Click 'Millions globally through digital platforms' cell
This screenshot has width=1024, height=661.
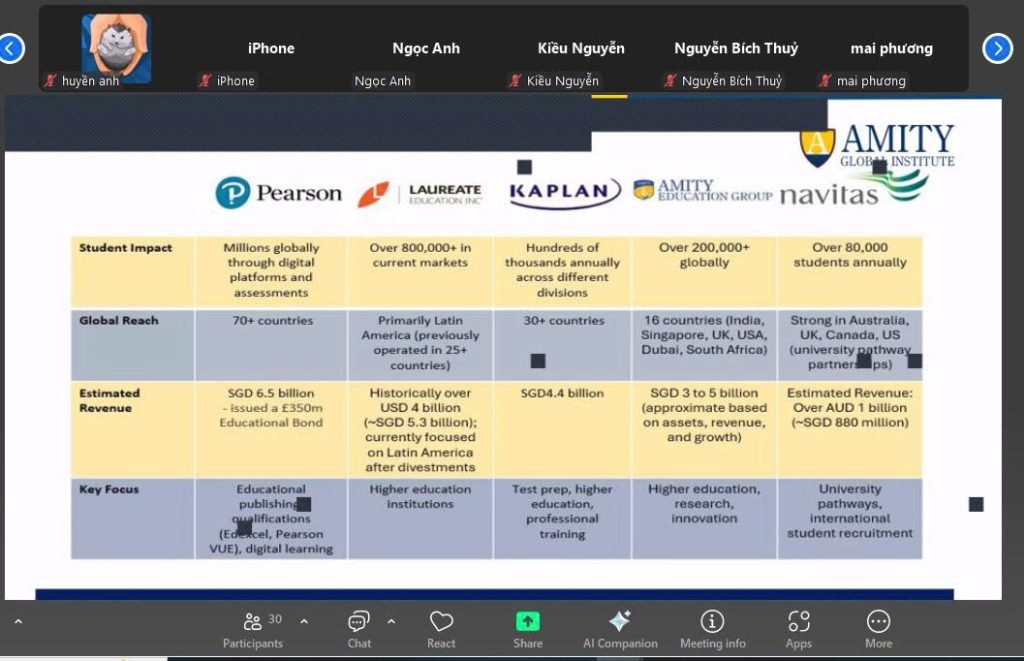pyautogui.click(x=271, y=270)
